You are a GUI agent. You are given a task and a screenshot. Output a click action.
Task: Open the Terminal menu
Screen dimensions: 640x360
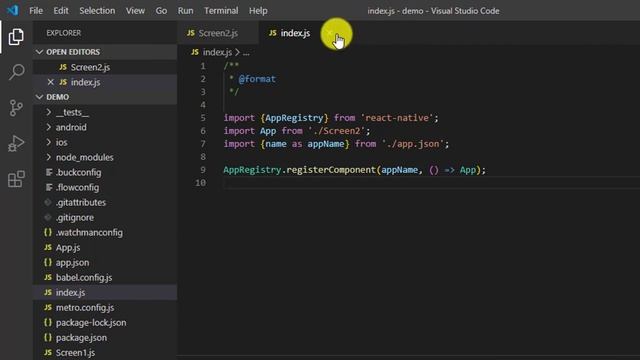(x=221, y=11)
